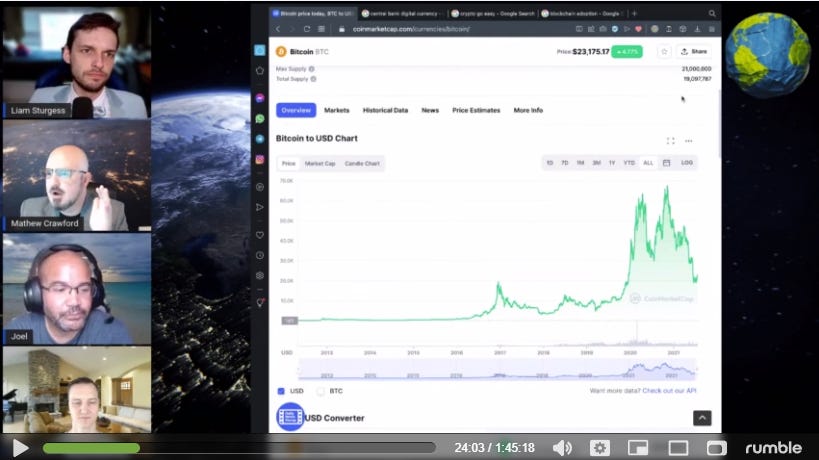Play the Rumble video

pyautogui.click(x=20, y=448)
